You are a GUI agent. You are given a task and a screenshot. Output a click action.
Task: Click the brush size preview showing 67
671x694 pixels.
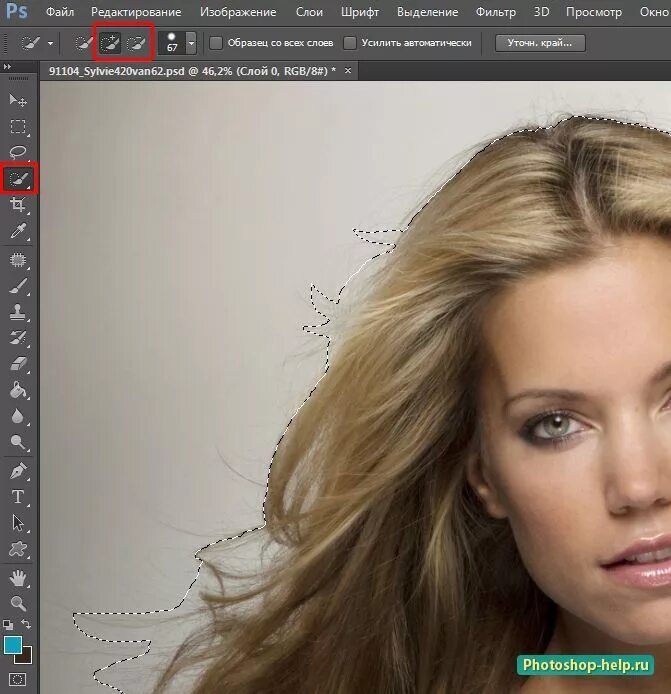point(172,43)
